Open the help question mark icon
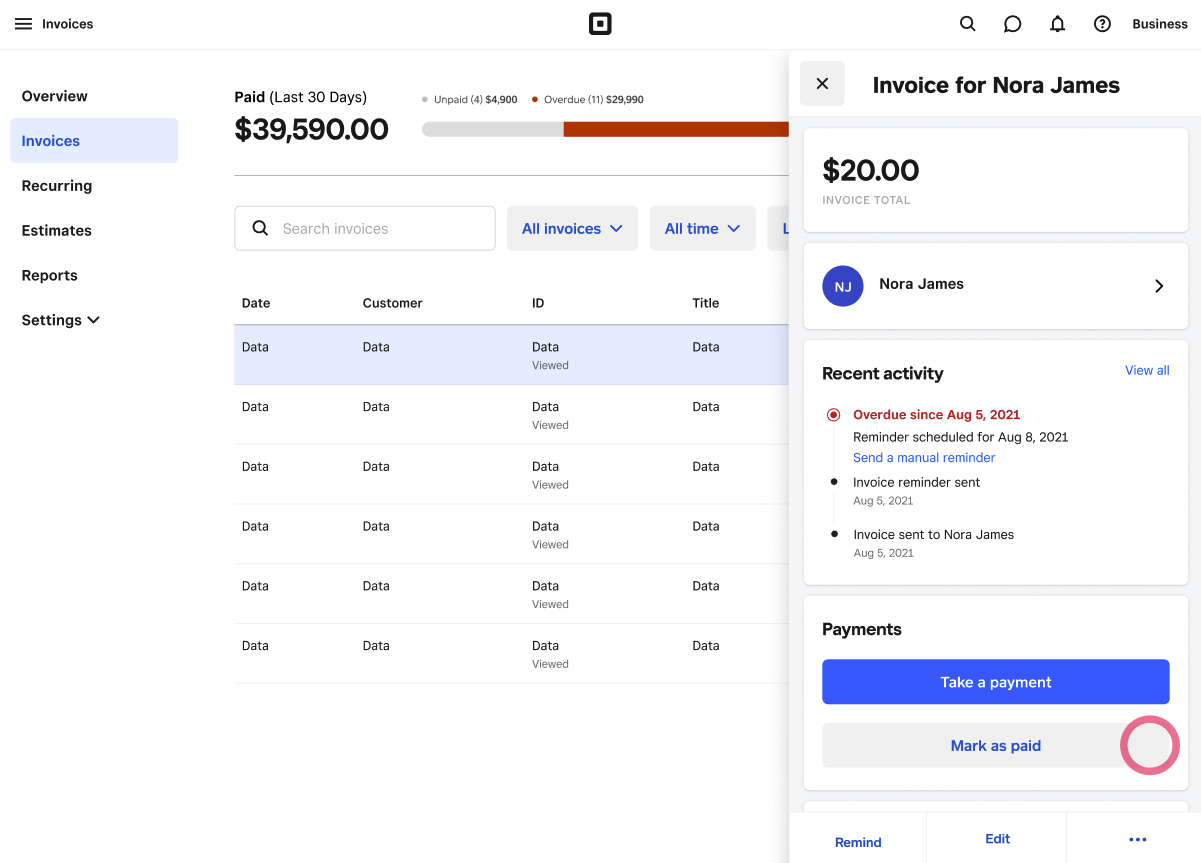Image resolution: width=1201 pixels, height=863 pixels. (x=1102, y=24)
